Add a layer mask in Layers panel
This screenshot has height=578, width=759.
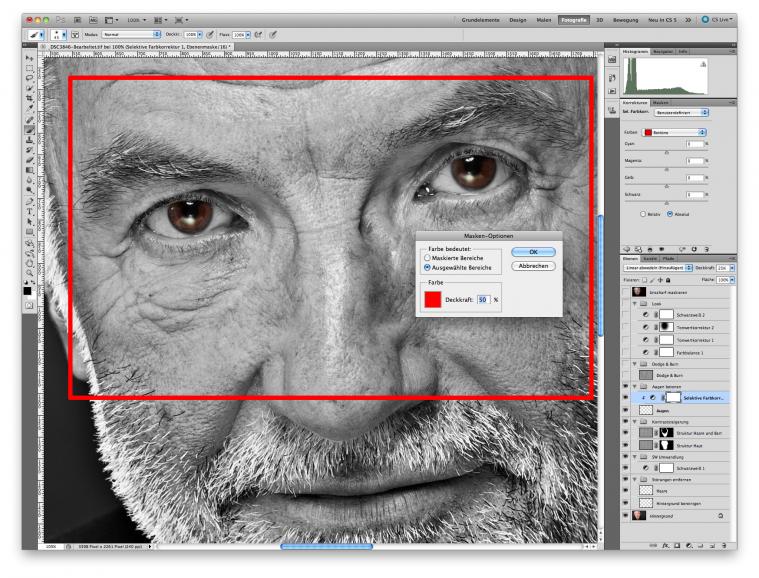677,546
